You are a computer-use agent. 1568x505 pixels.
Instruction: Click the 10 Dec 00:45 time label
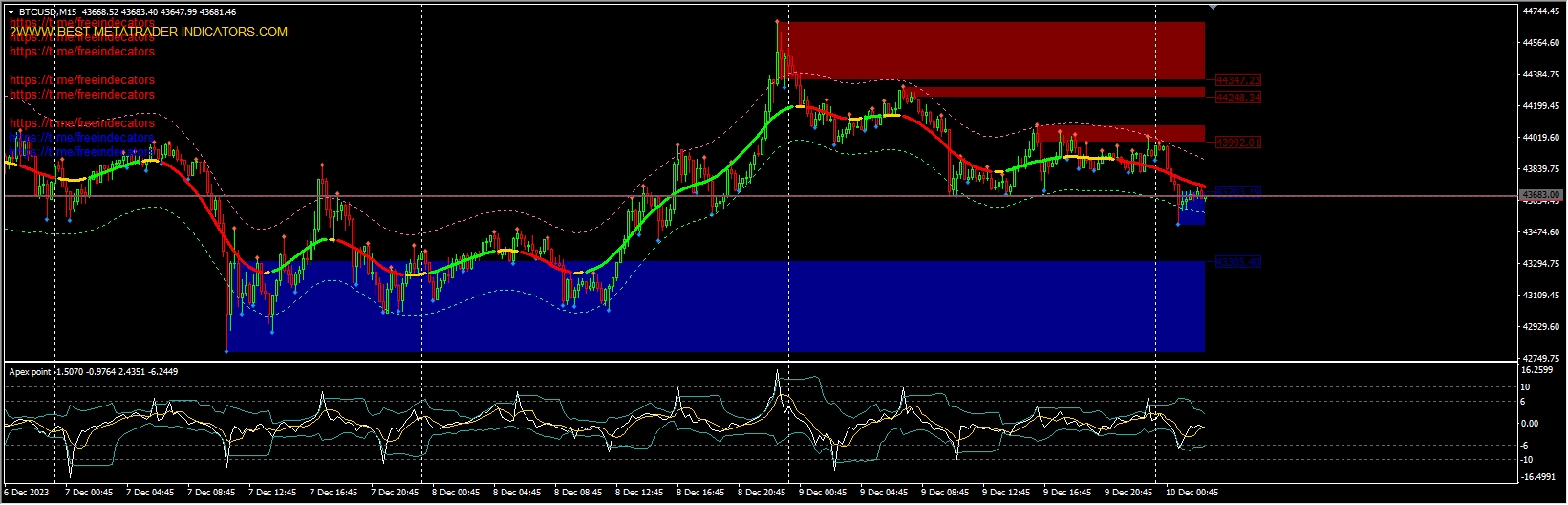click(x=1192, y=493)
